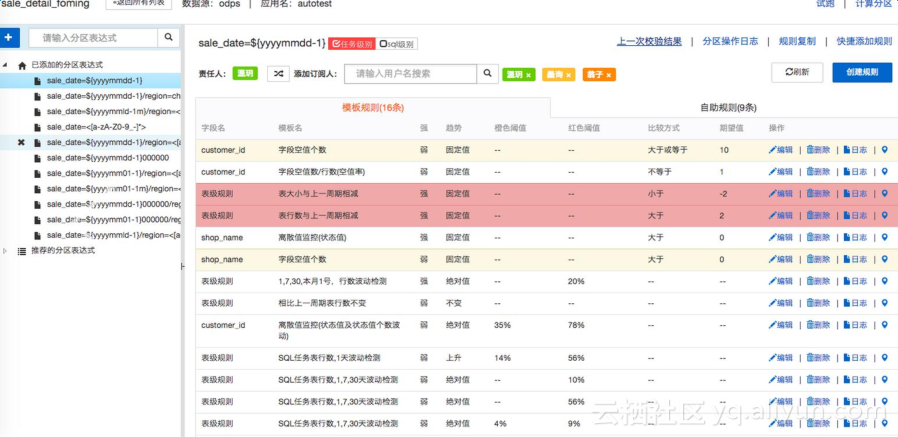Click the 模板名 column header
The height and width of the screenshot is (437, 898).
click(290, 128)
